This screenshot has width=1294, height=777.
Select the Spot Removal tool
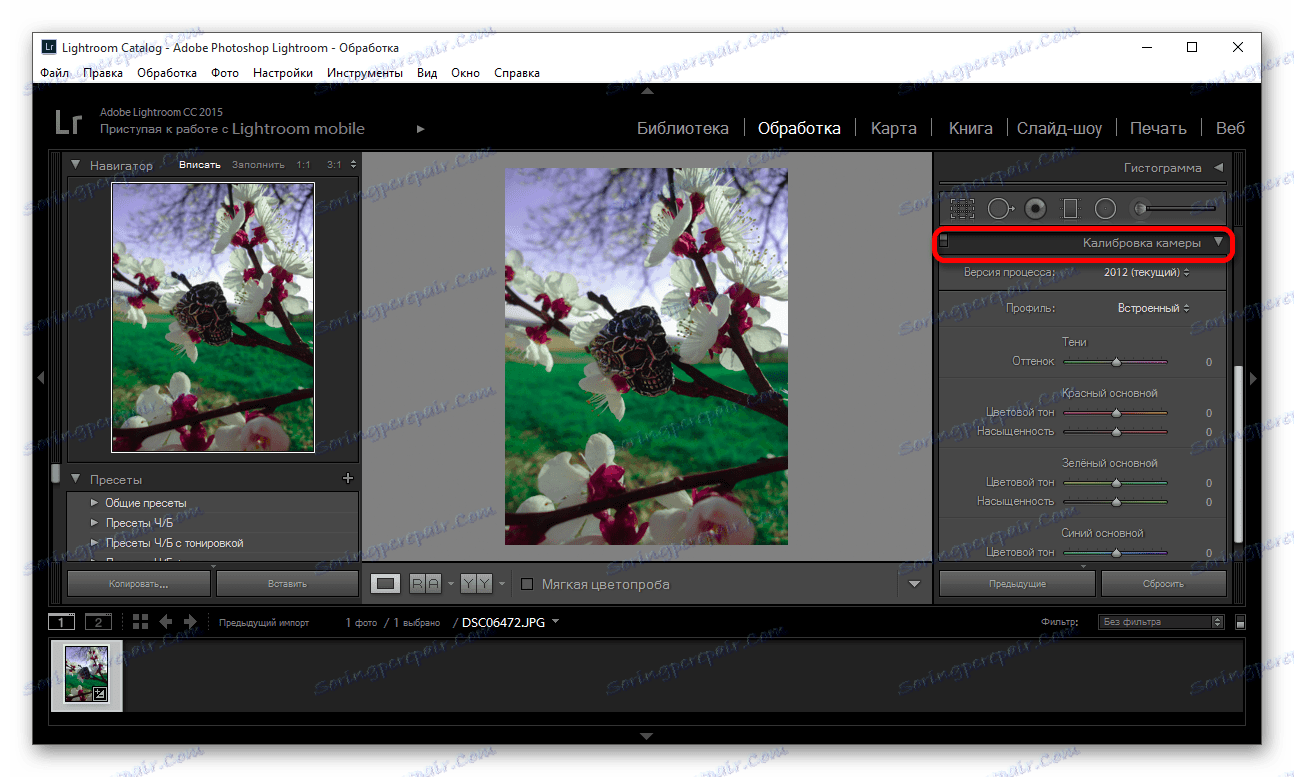[1000, 208]
